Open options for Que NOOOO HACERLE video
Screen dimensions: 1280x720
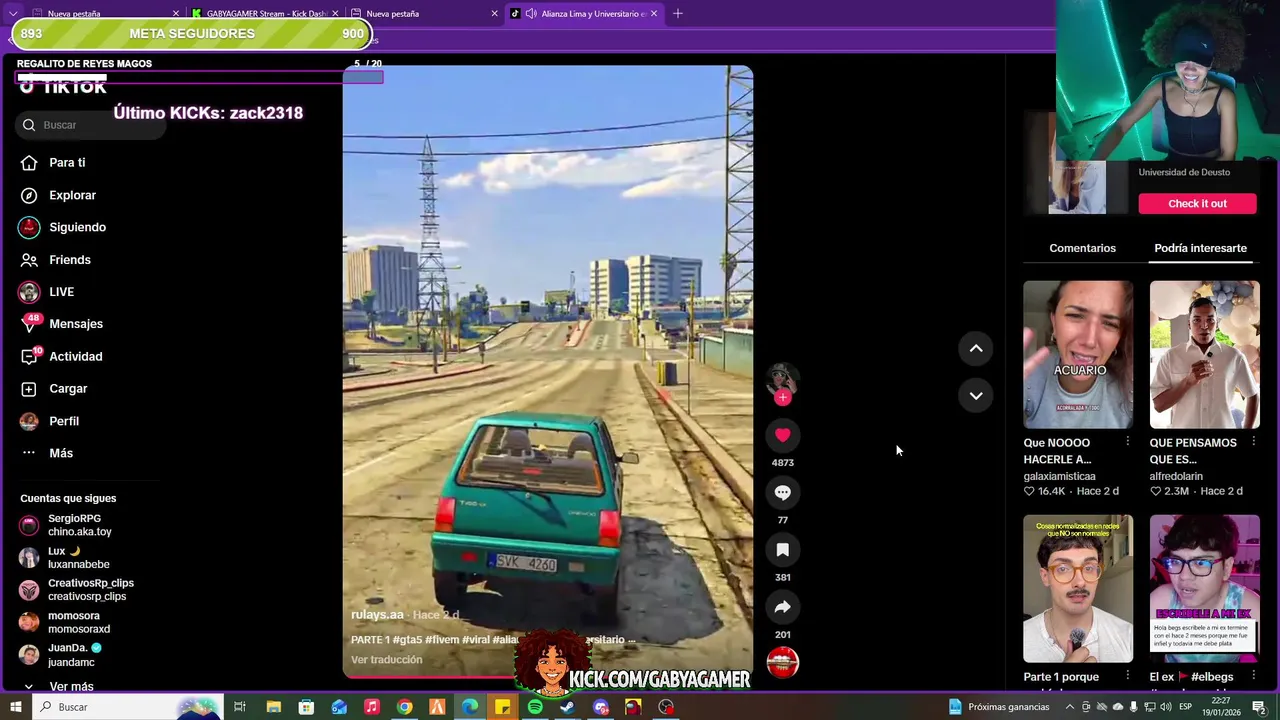[1127, 442]
